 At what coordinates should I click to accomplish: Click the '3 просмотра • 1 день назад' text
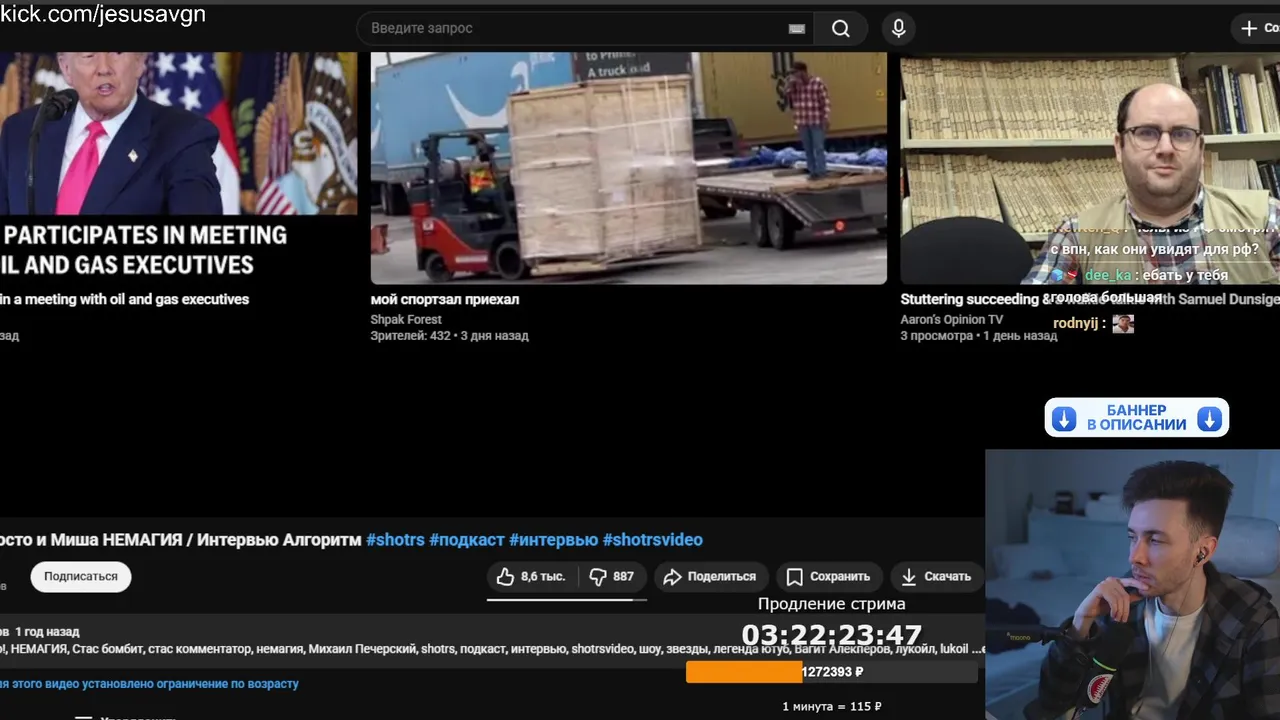coord(978,336)
